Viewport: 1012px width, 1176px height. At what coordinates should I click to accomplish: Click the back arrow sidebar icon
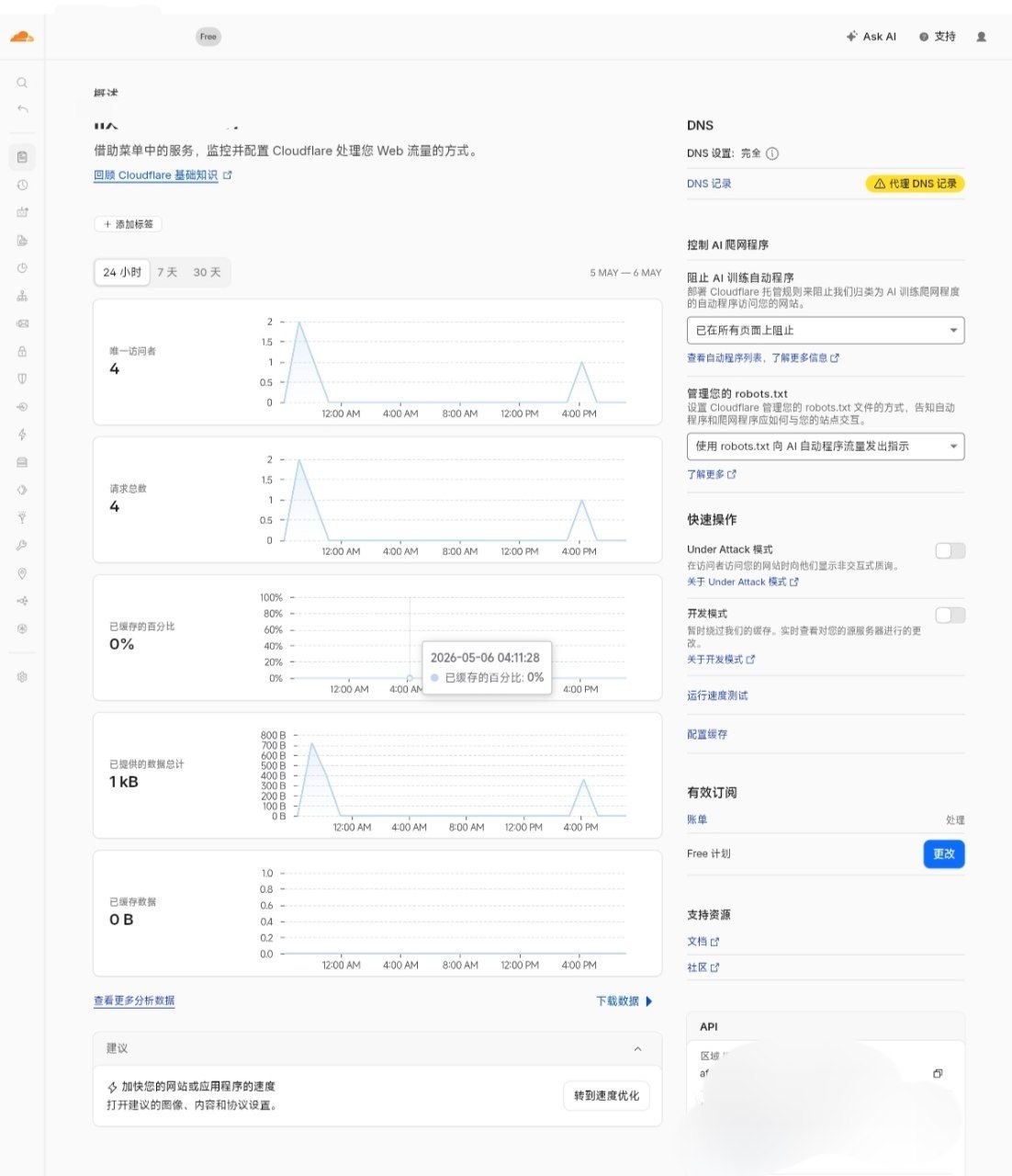(x=22, y=109)
